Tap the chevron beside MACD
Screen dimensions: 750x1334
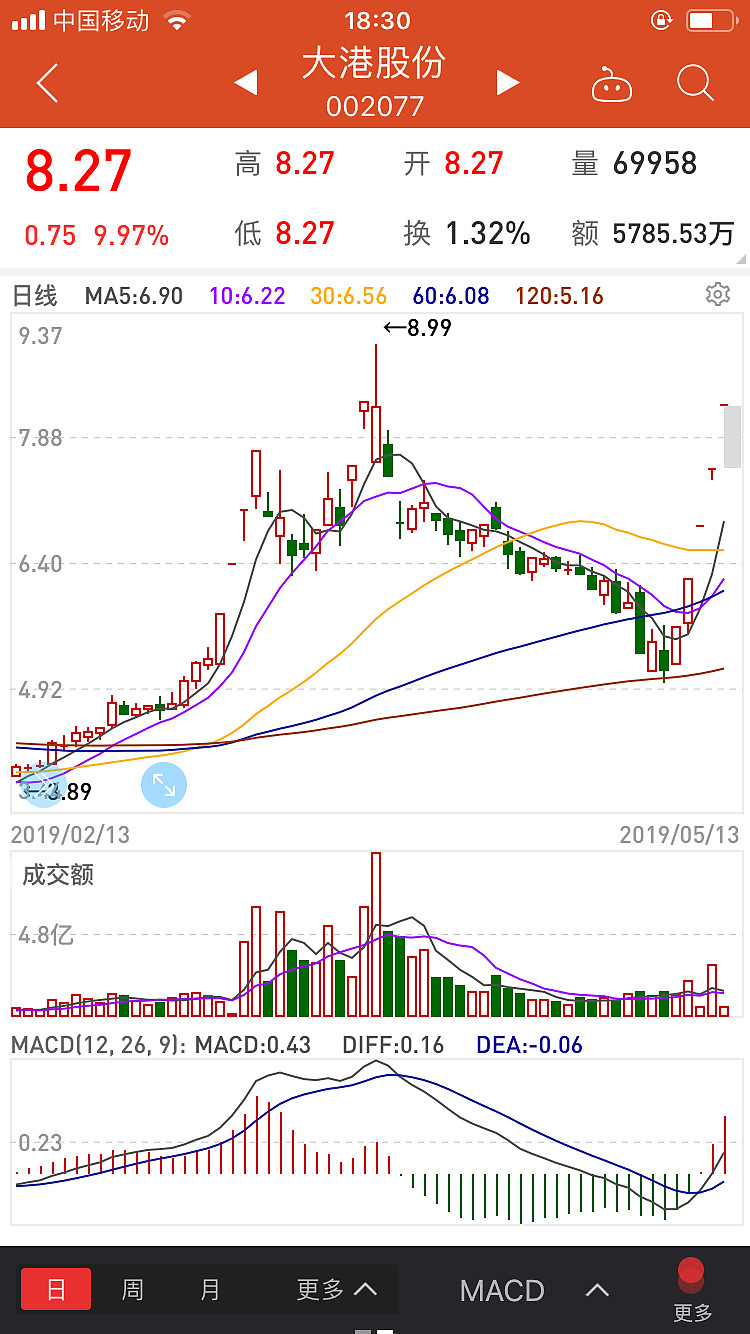point(597,1290)
